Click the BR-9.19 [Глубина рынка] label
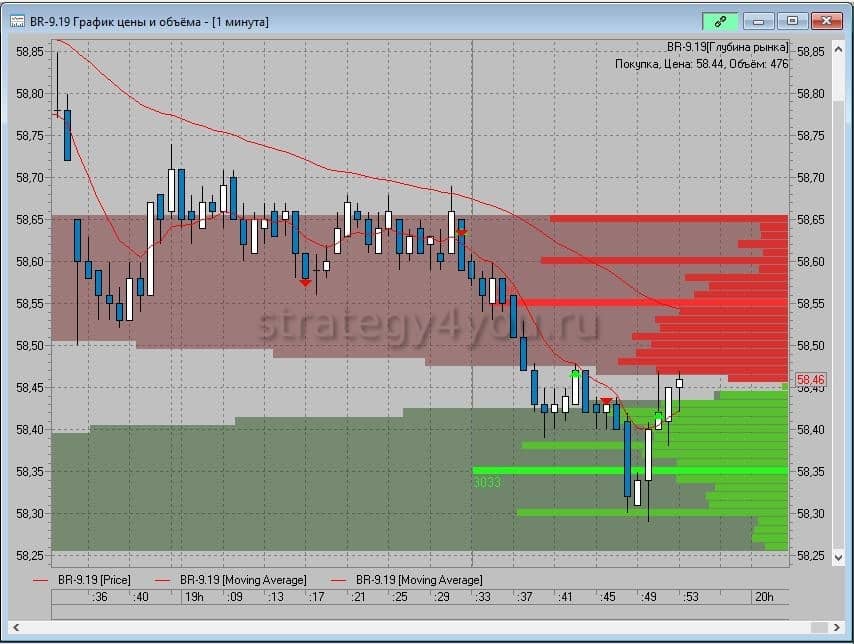854x644 pixels. click(x=726, y=47)
